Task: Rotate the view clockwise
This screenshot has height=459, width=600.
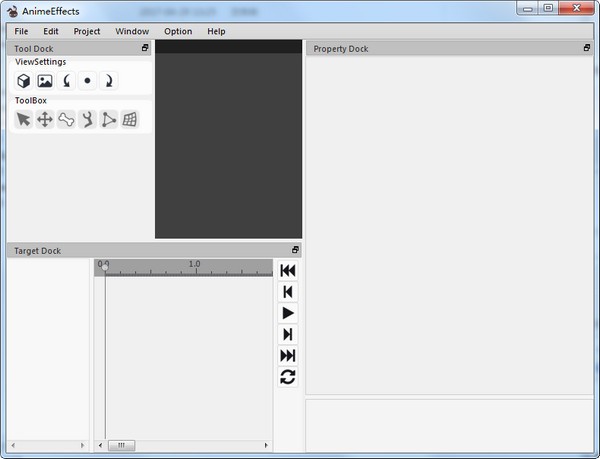Action: (x=109, y=81)
